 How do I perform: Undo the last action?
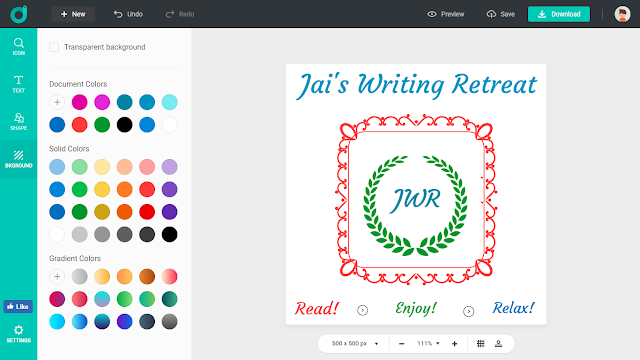pos(128,14)
